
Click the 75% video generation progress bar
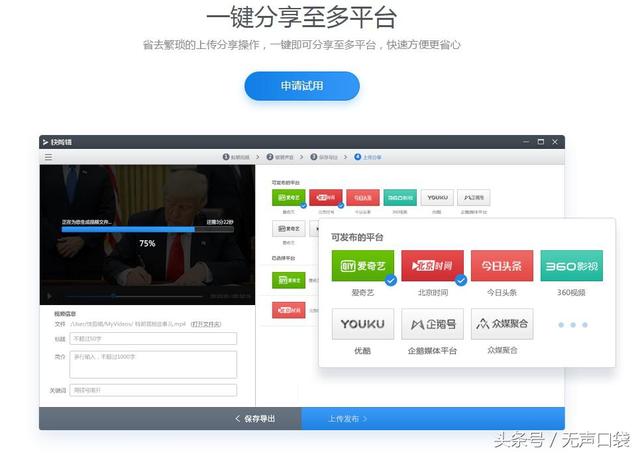[x=146, y=230]
